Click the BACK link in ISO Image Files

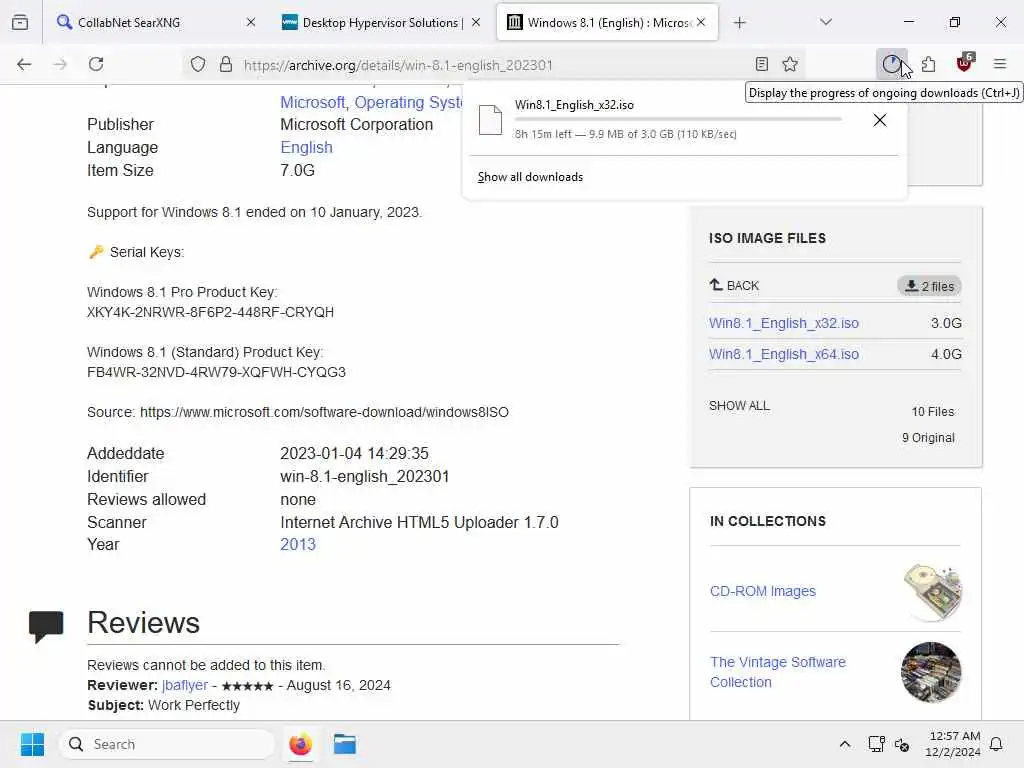point(734,285)
